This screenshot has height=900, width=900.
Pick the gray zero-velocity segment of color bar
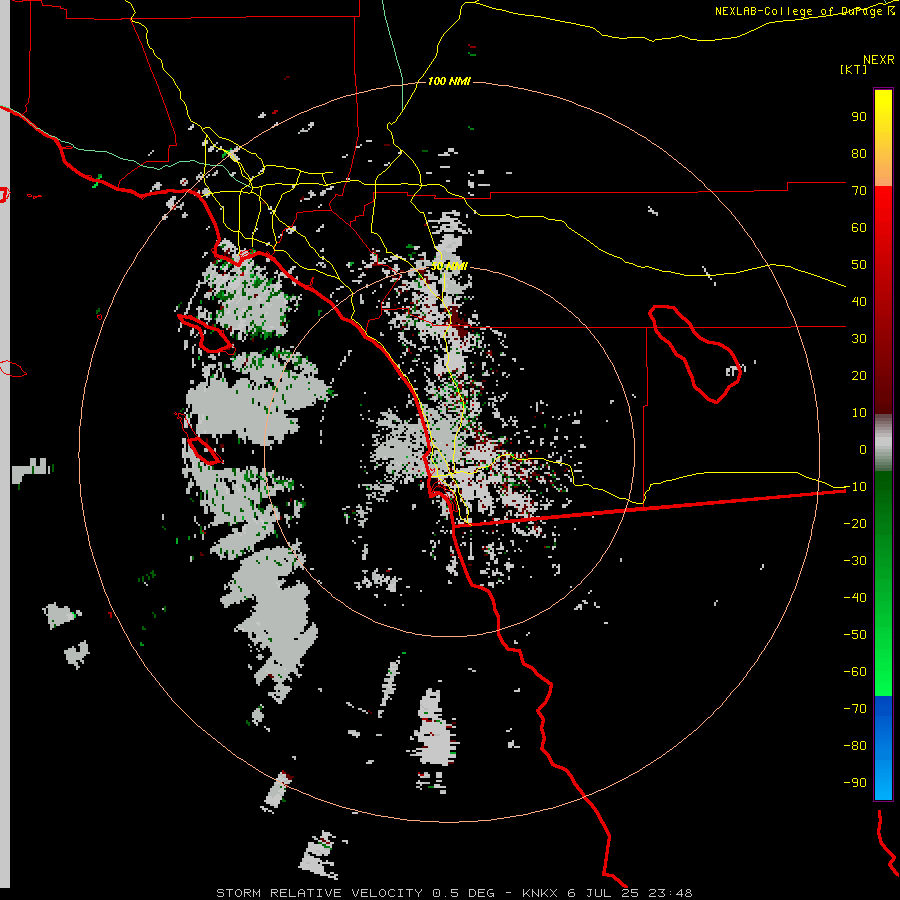tap(883, 442)
